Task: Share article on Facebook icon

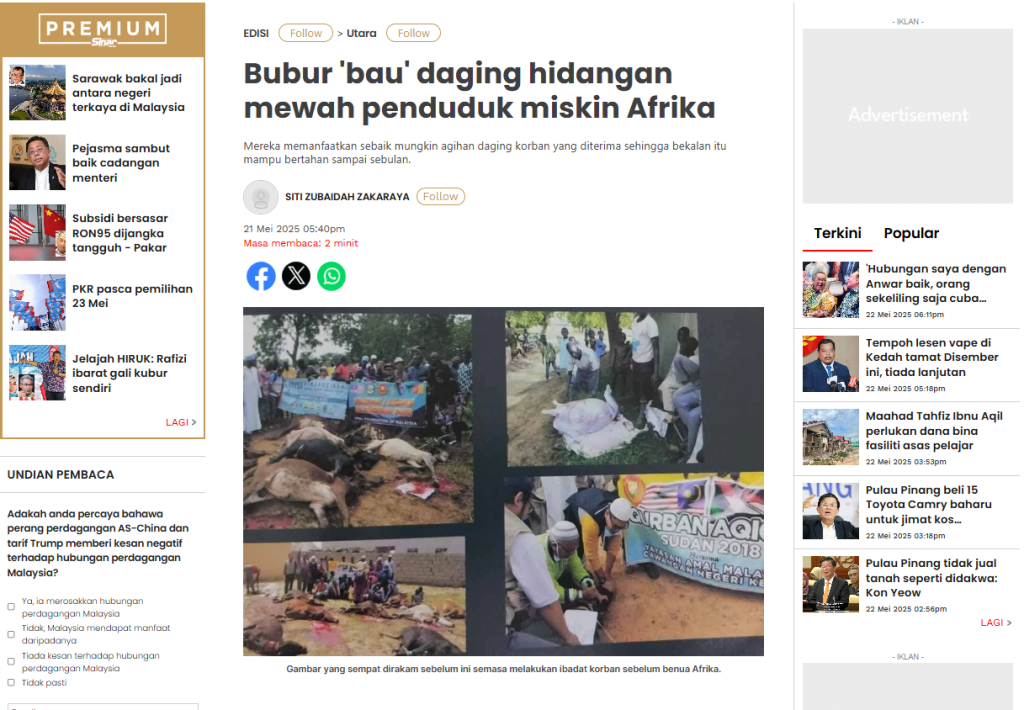Action: [261, 276]
